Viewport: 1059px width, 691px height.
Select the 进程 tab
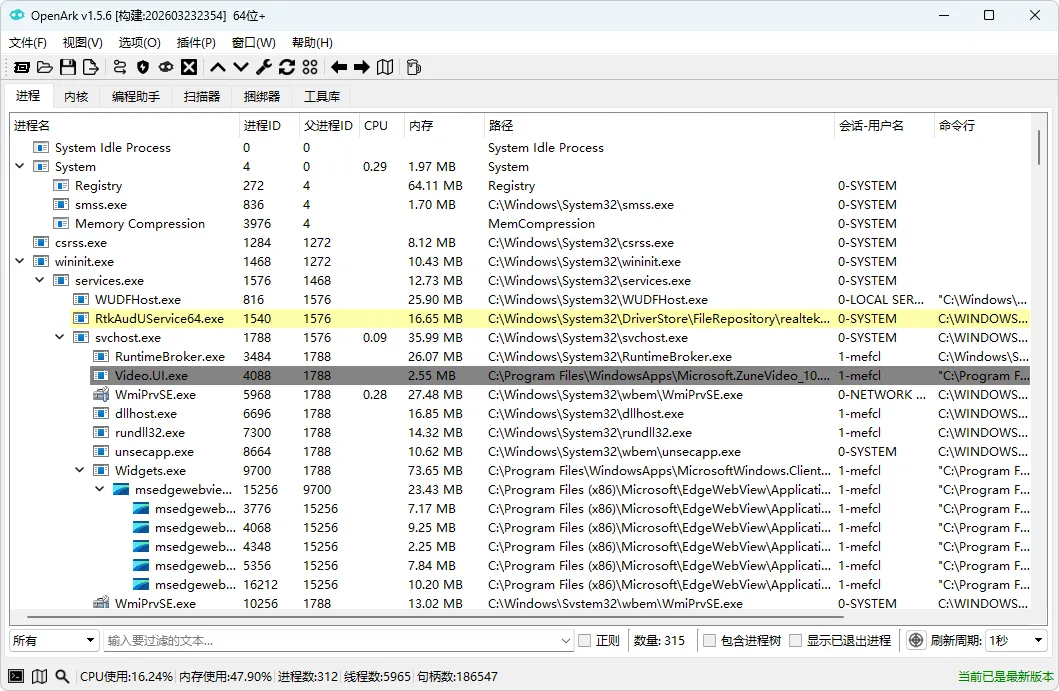[x=28, y=95]
